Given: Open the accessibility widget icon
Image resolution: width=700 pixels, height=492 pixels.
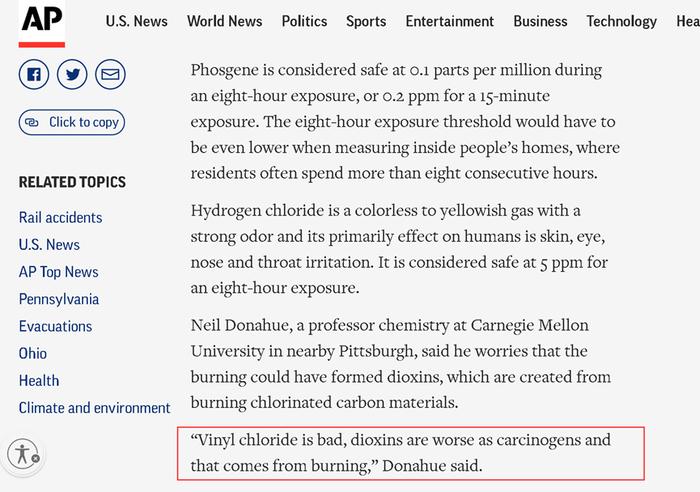Looking at the screenshot, I should pyautogui.click(x=23, y=454).
